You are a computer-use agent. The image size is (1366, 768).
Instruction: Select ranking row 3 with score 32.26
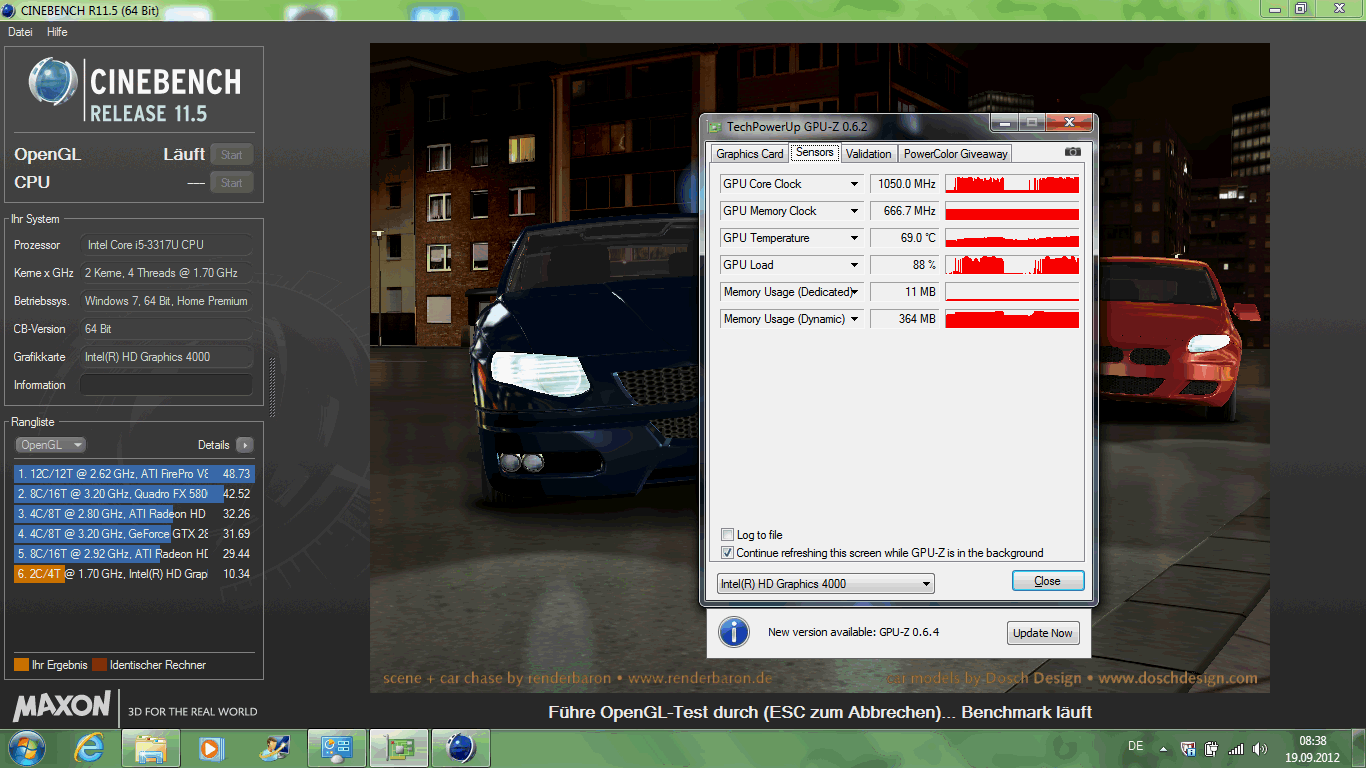pos(134,514)
